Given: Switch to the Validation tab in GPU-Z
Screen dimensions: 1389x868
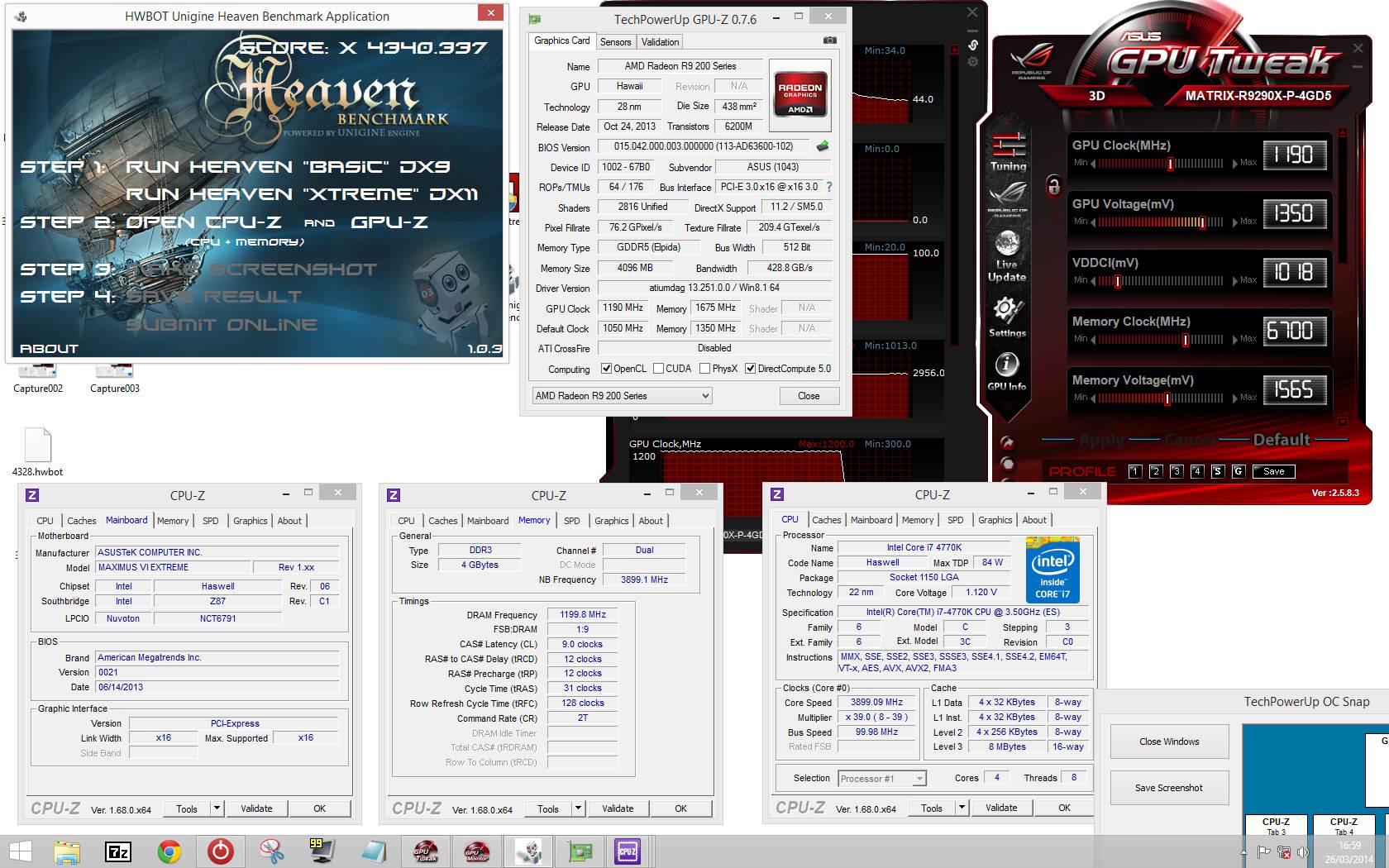Looking at the screenshot, I should pyautogui.click(x=660, y=42).
